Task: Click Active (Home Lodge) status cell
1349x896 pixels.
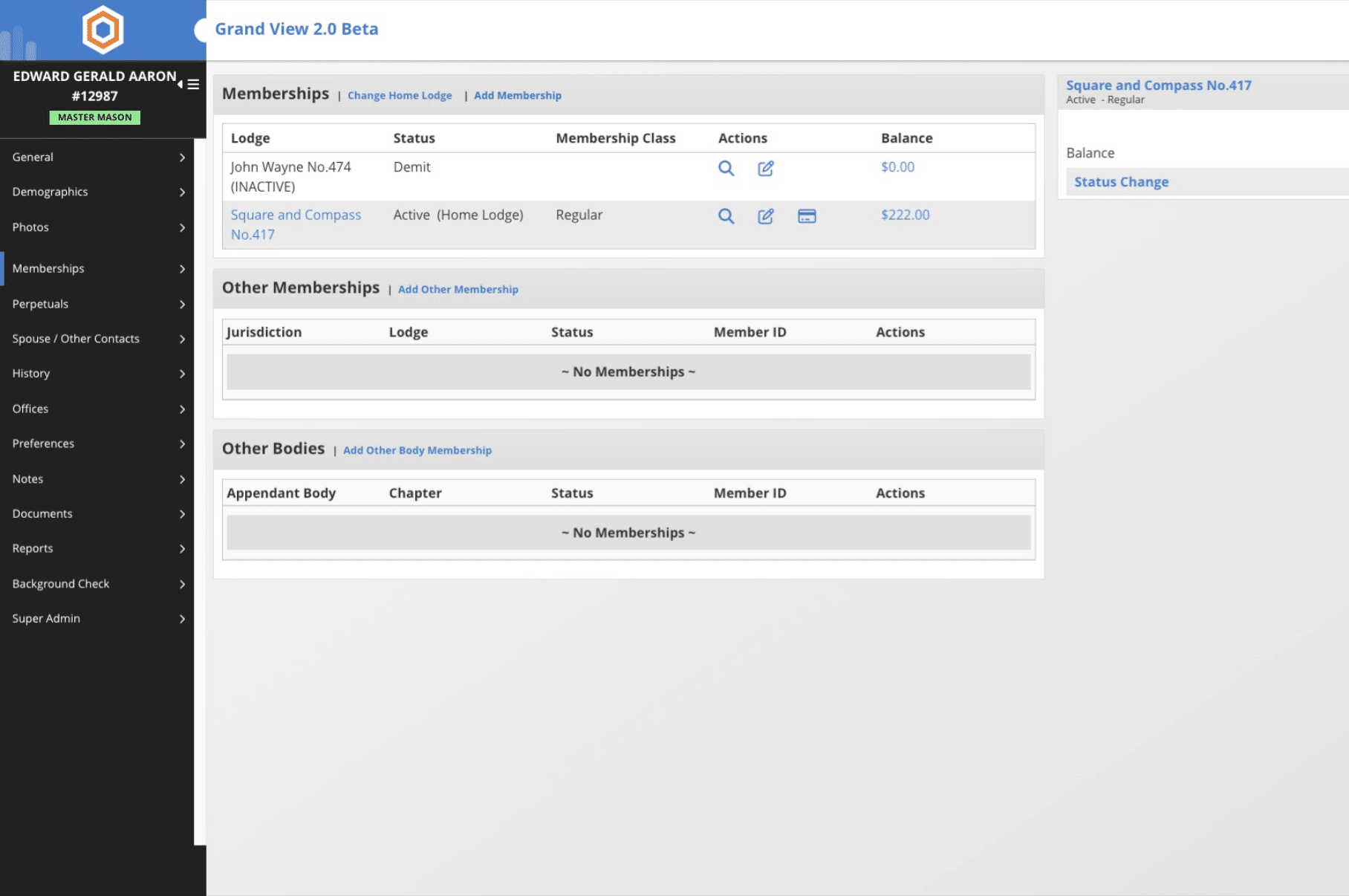Action: 458,215
